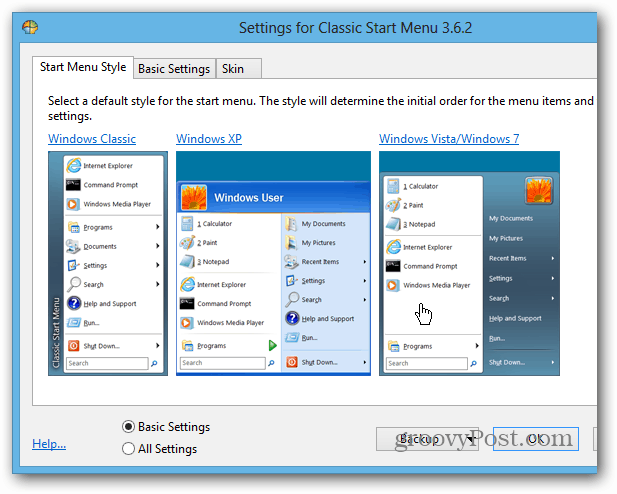Open the Help... link
The image size is (617, 494).
coord(49,444)
